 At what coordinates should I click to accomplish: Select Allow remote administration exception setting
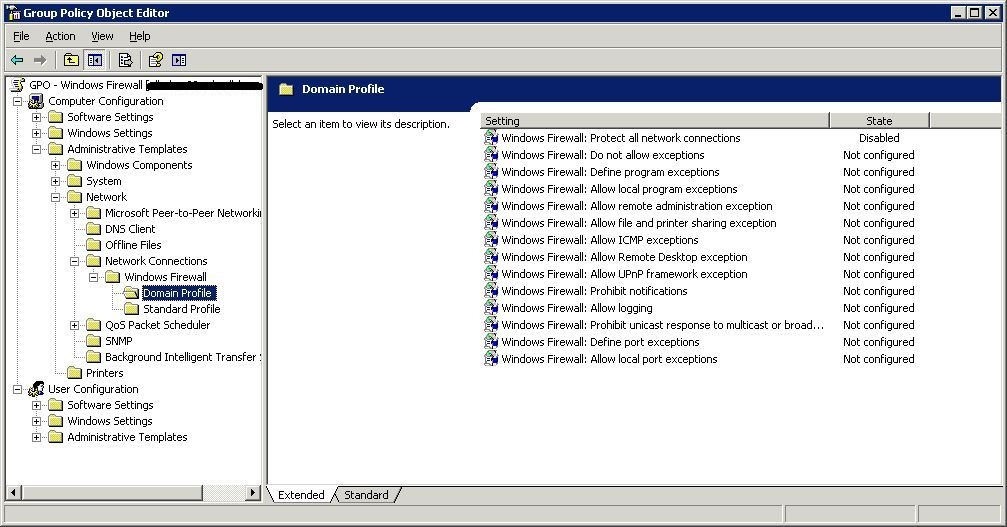coord(637,206)
